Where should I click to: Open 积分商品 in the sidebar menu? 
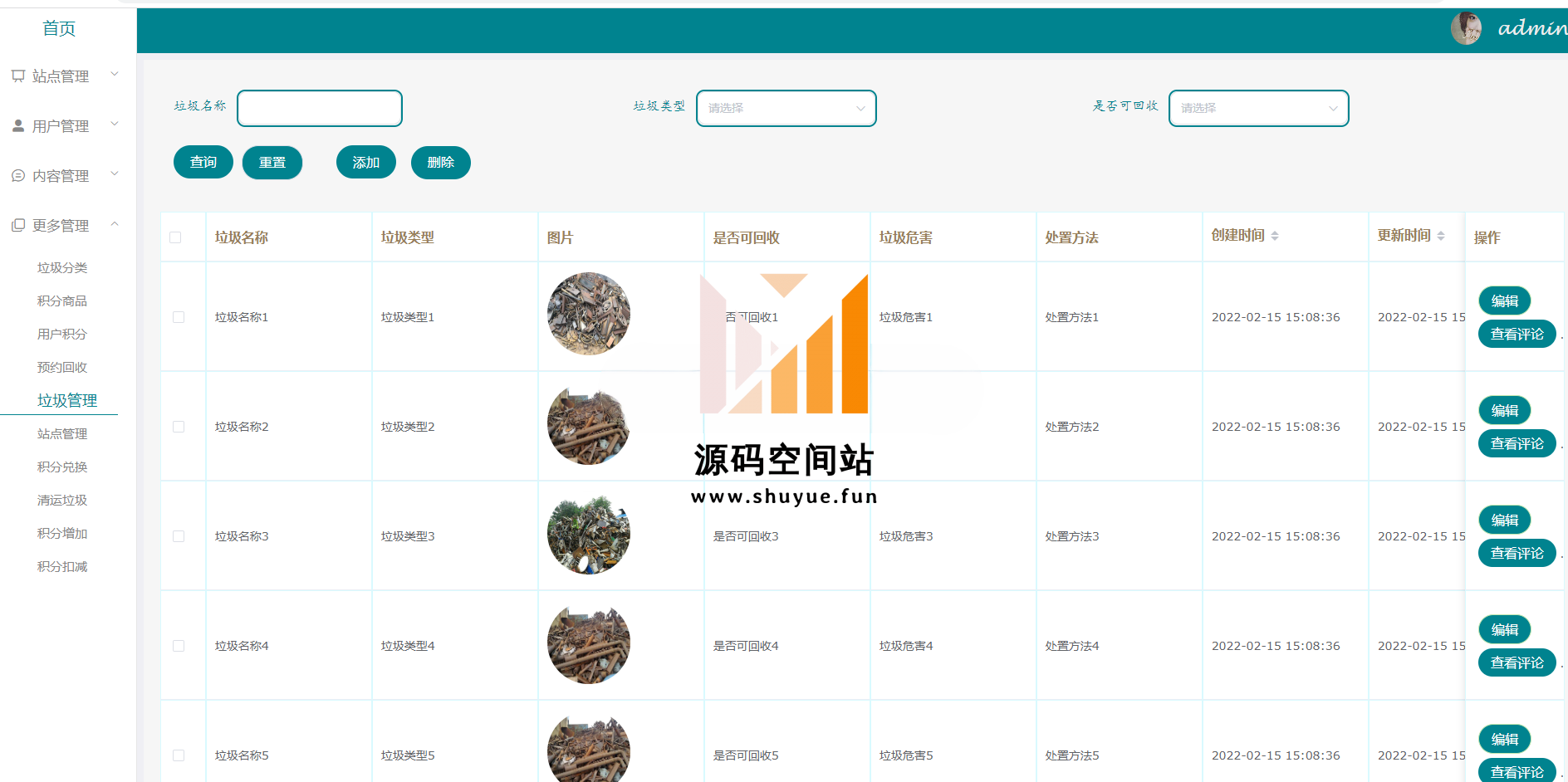[x=62, y=301]
